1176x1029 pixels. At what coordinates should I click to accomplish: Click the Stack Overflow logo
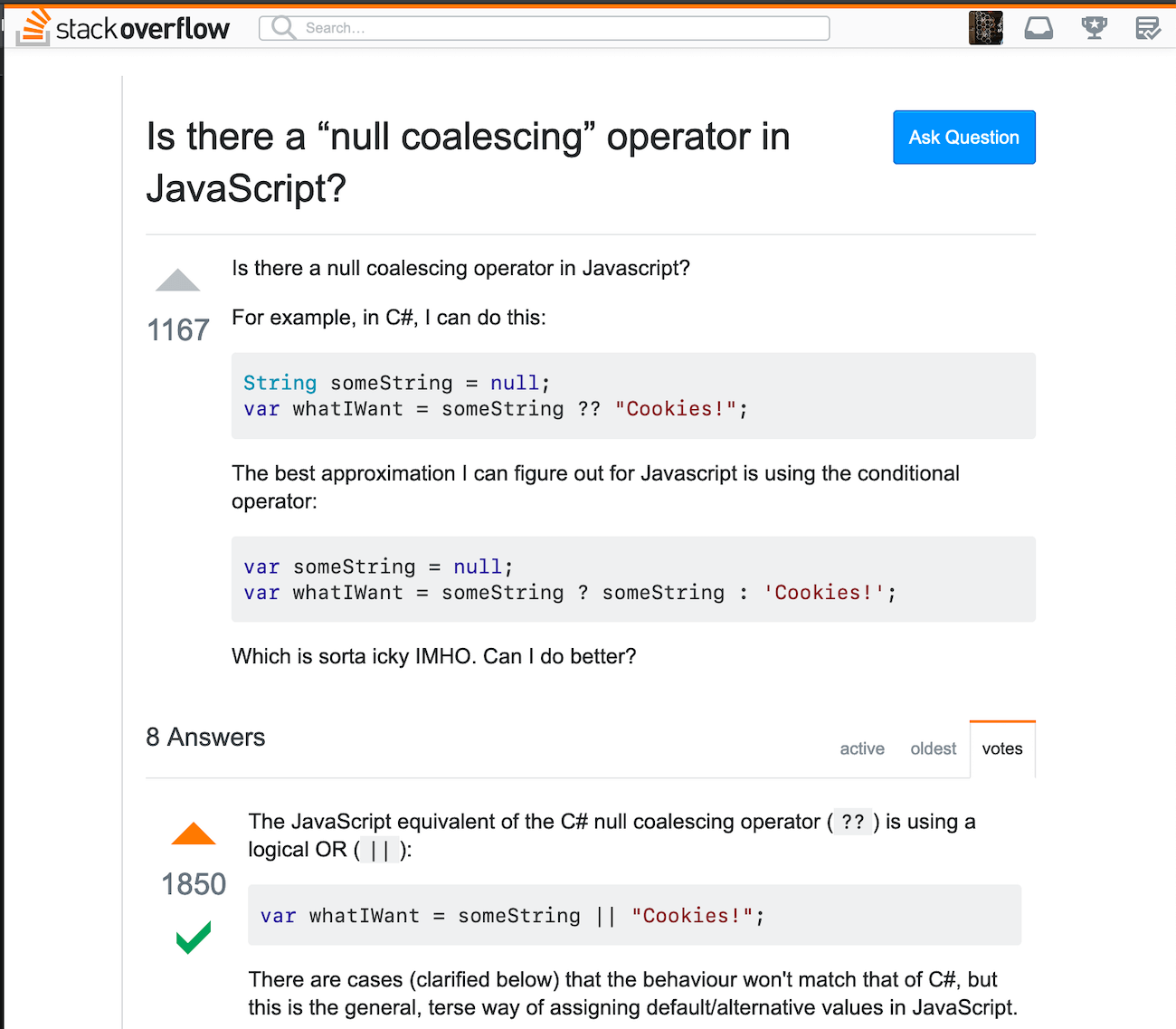(122, 27)
